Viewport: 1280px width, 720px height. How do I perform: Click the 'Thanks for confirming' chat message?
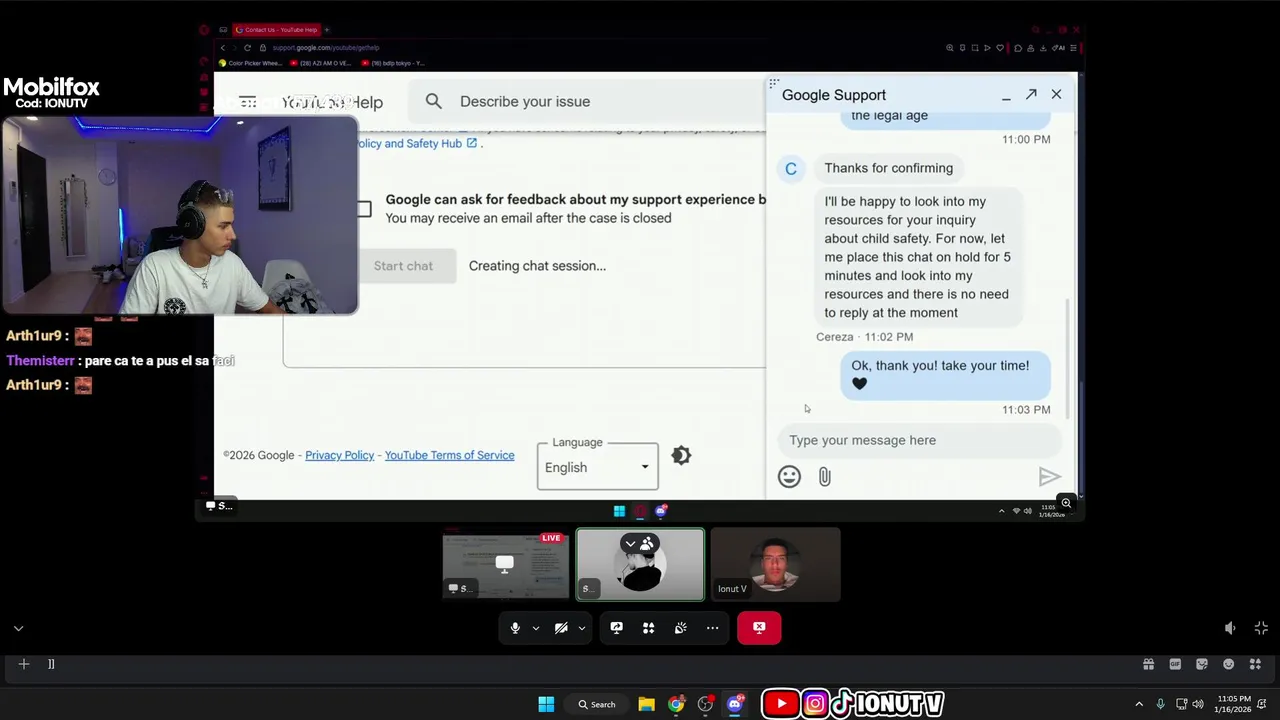tap(889, 168)
